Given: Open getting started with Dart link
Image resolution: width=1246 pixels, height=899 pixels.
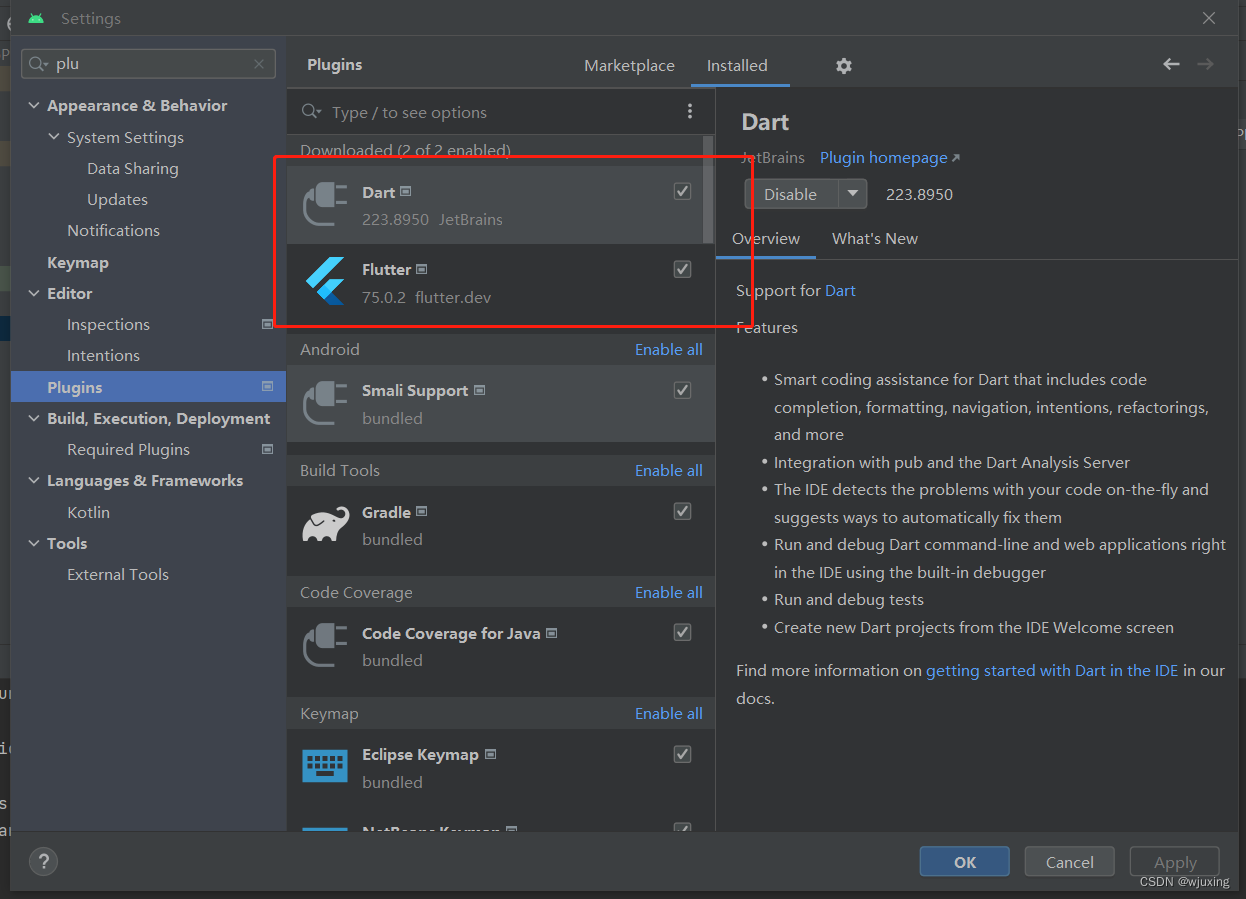Looking at the screenshot, I should tap(1052, 670).
